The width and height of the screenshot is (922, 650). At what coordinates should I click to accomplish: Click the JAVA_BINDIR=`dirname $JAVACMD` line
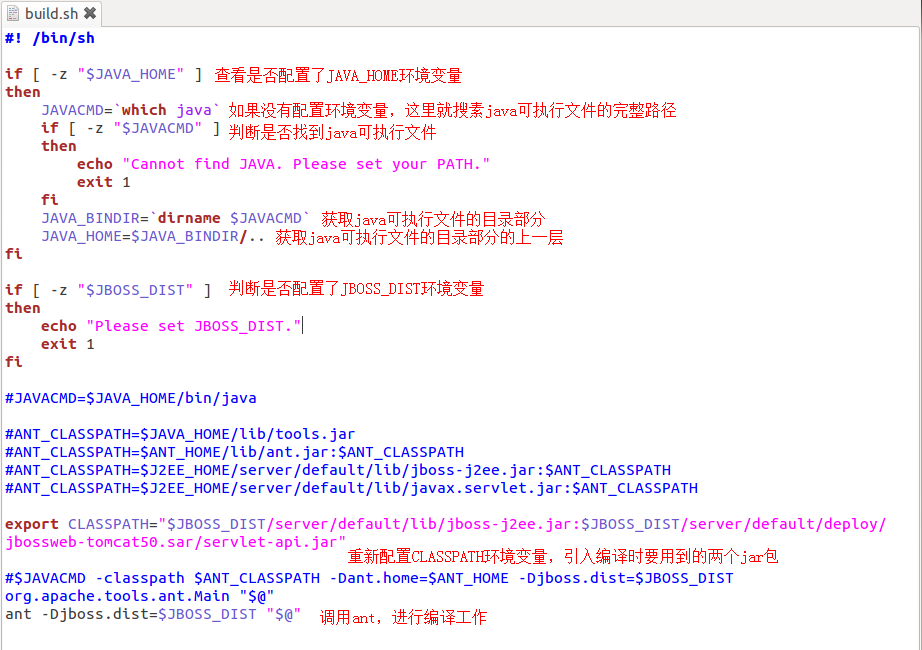176,218
